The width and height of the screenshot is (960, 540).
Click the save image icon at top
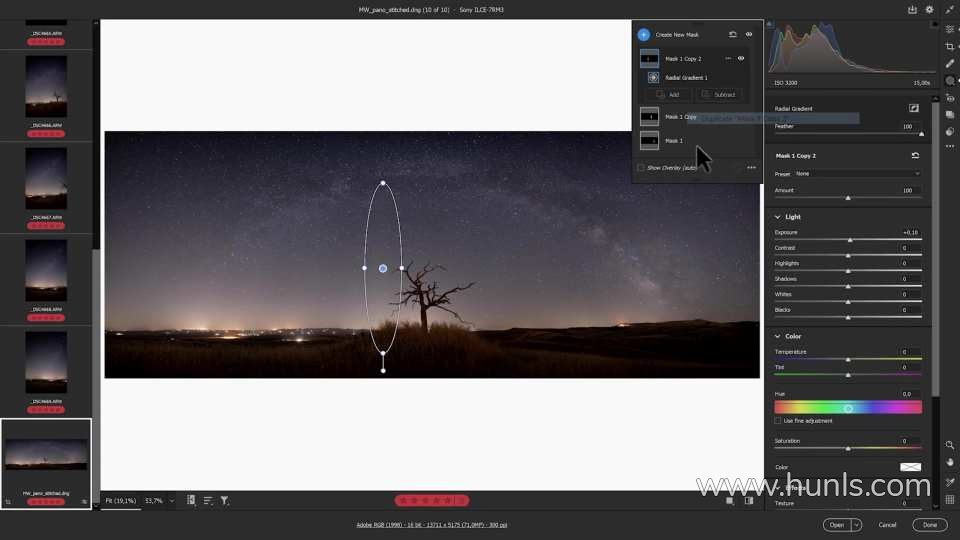click(912, 9)
